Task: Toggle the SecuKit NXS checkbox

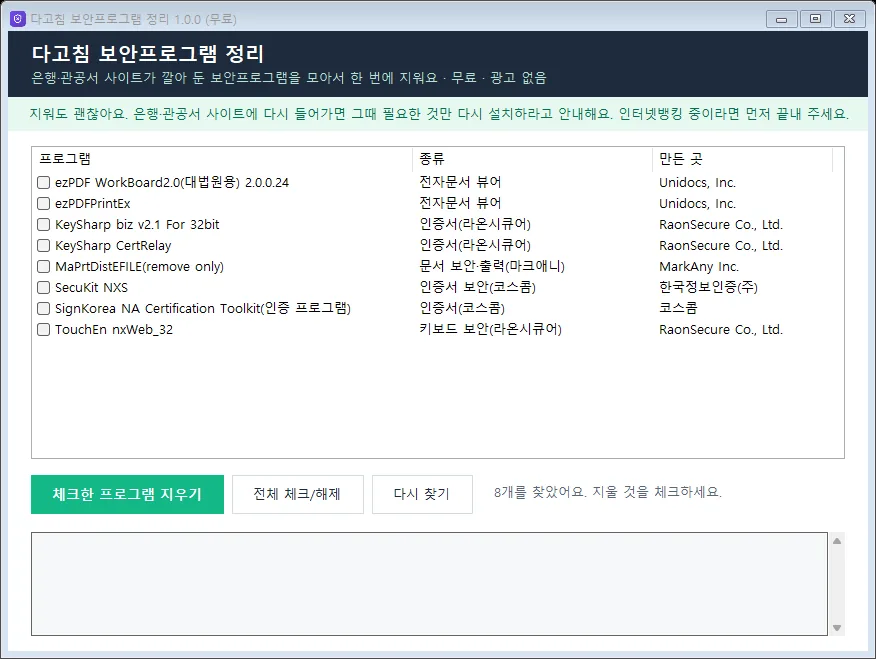Action: pos(43,287)
